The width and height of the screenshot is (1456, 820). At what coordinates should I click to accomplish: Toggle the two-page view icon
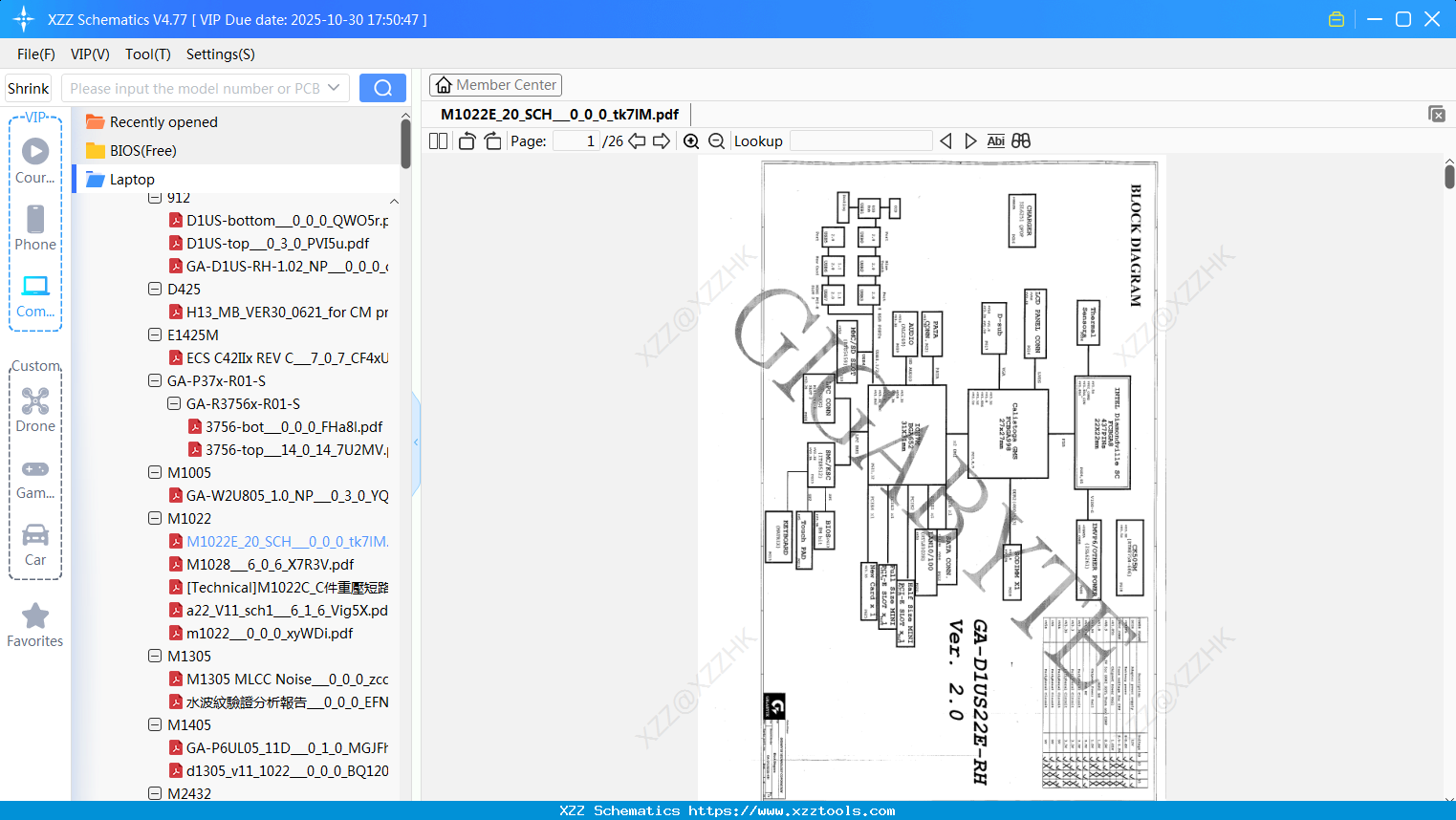pos(438,141)
